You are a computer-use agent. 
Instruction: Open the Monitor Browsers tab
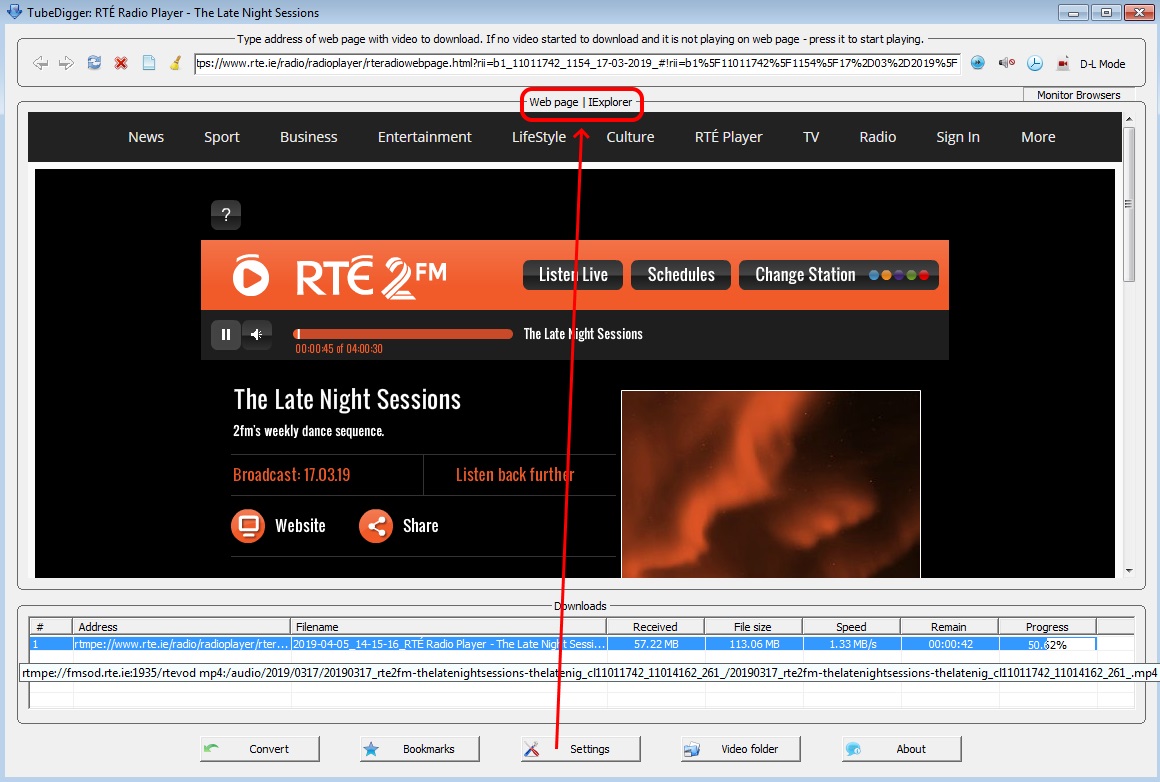click(1078, 95)
